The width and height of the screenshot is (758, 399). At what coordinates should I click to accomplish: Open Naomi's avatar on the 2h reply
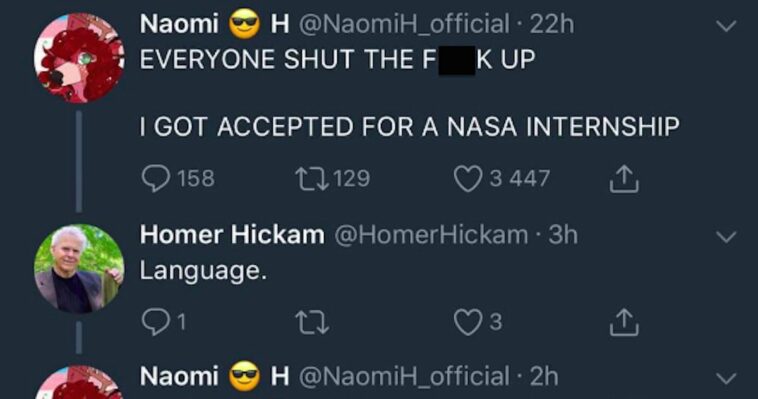click(x=79, y=383)
